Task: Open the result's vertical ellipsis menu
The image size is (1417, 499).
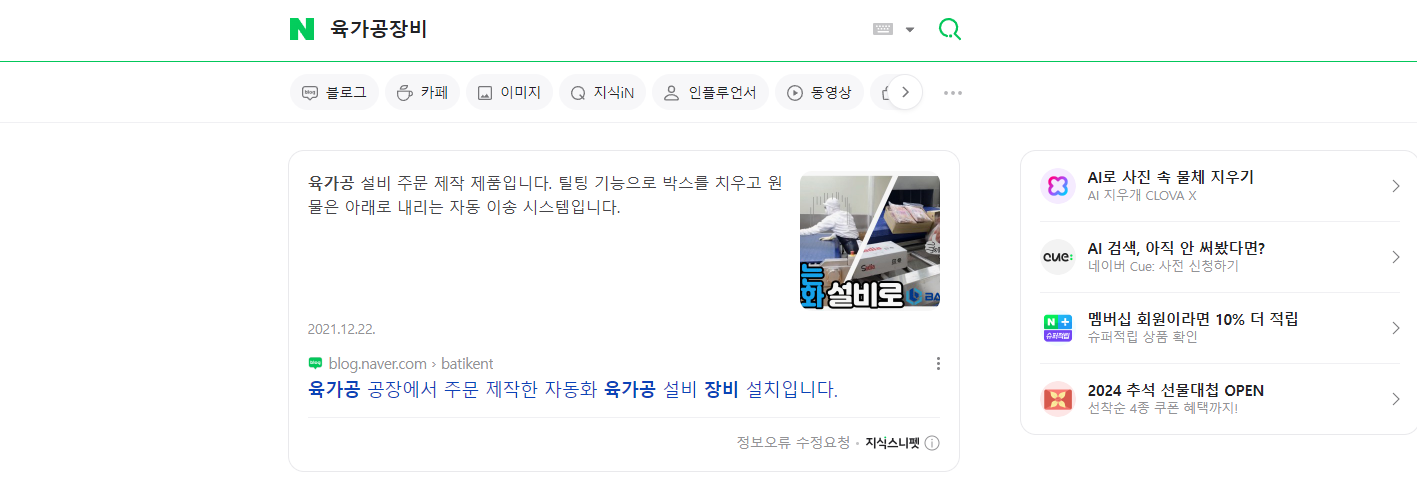Action: pyautogui.click(x=938, y=363)
